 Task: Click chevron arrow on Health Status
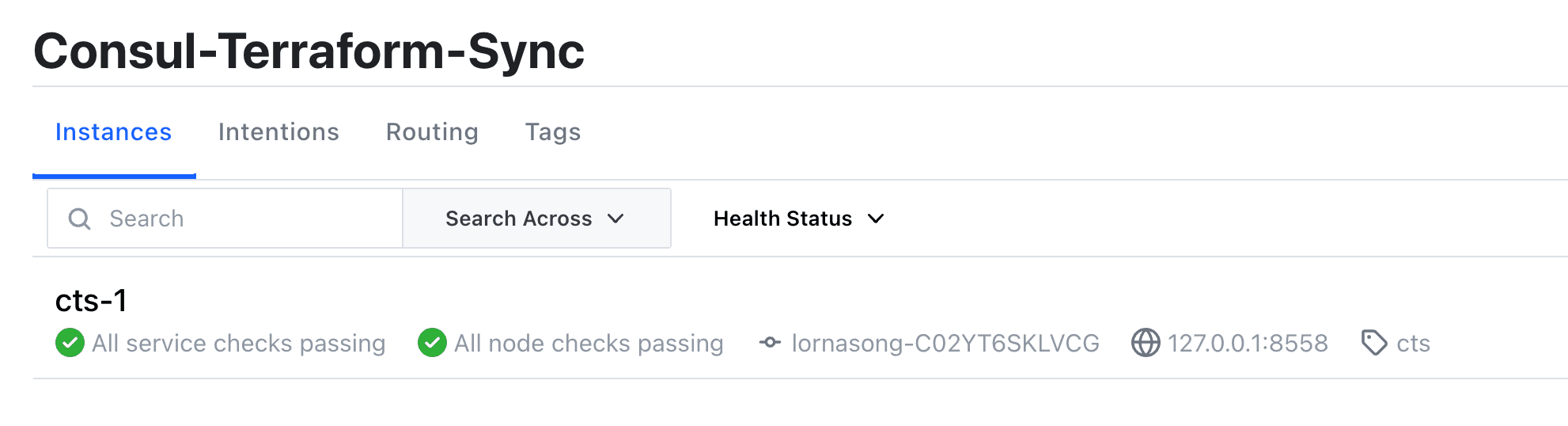(876, 219)
